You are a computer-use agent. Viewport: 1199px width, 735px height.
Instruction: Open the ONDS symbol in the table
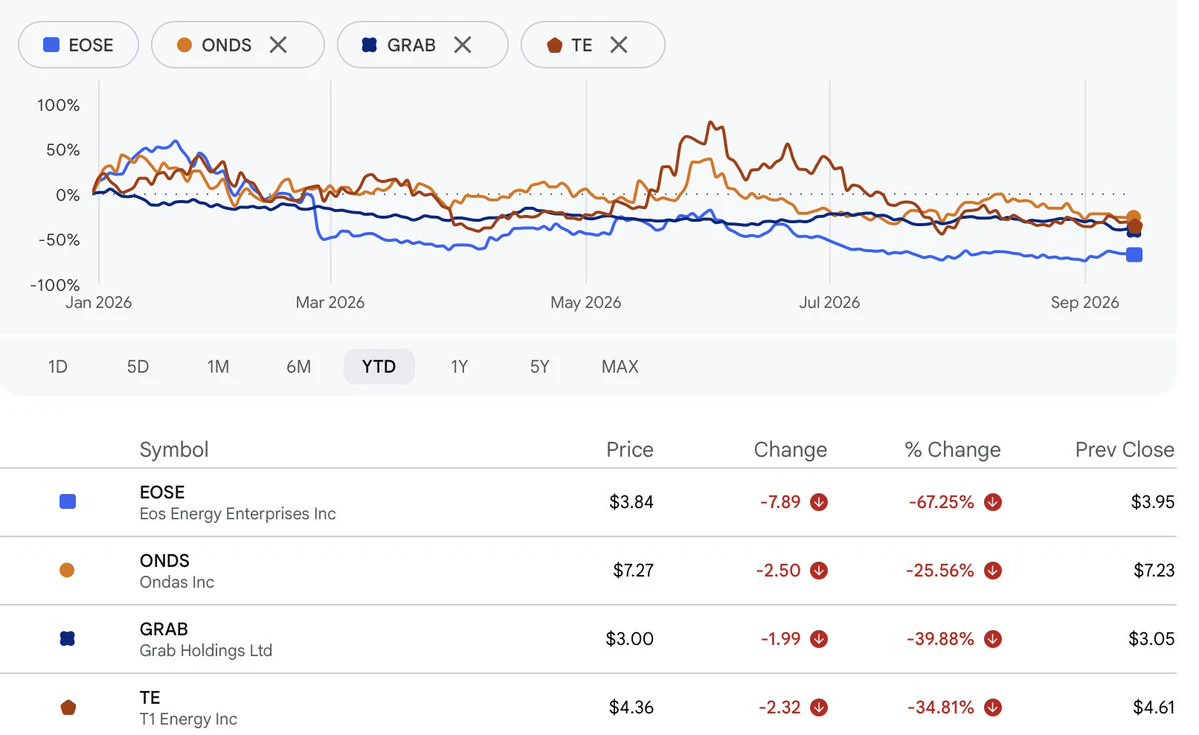pyautogui.click(x=164, y=561)
